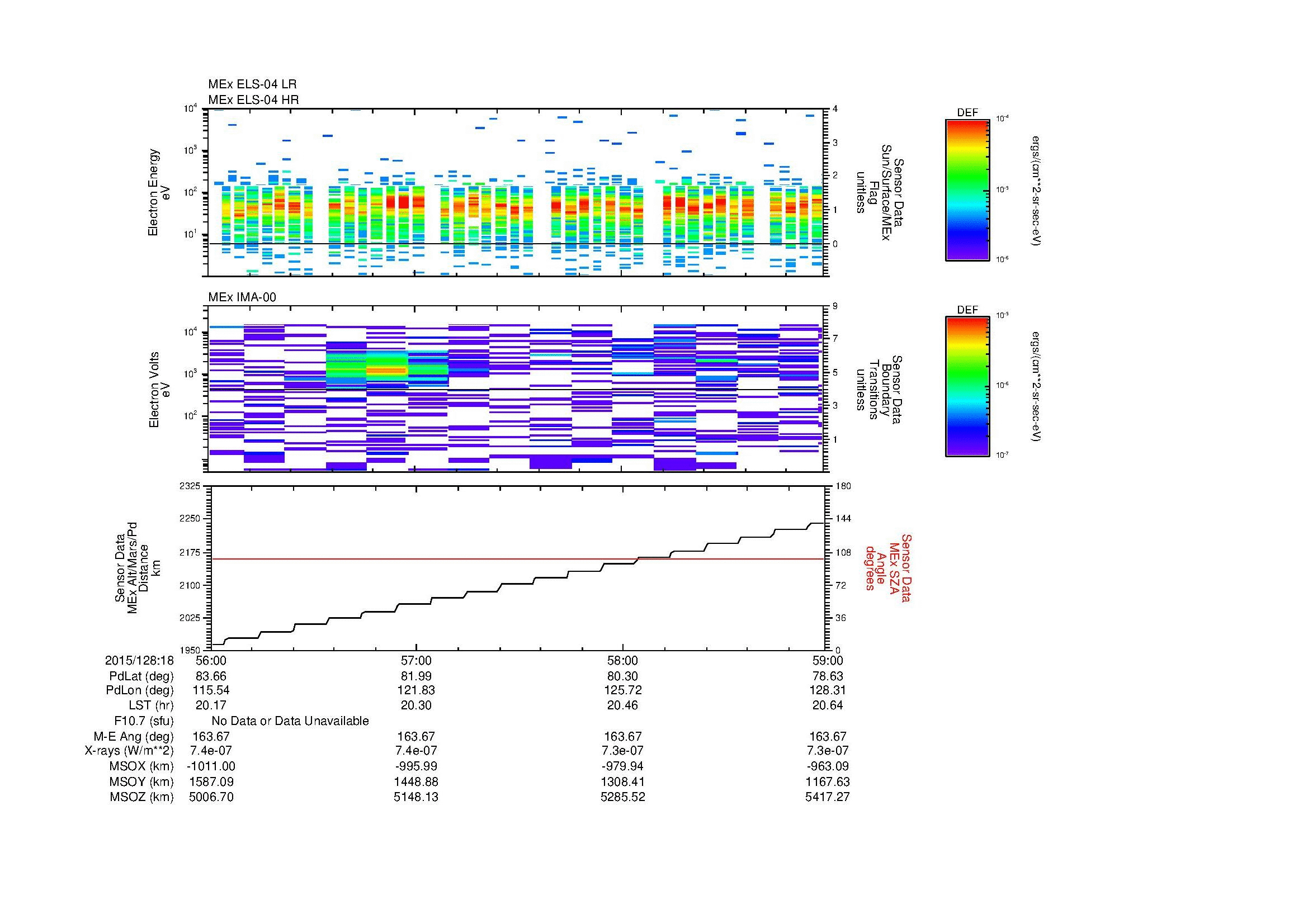Viewport: 1308px width, 924px height.
Task: Click the date label '2015/128:18'
Action: click(139, 660)
